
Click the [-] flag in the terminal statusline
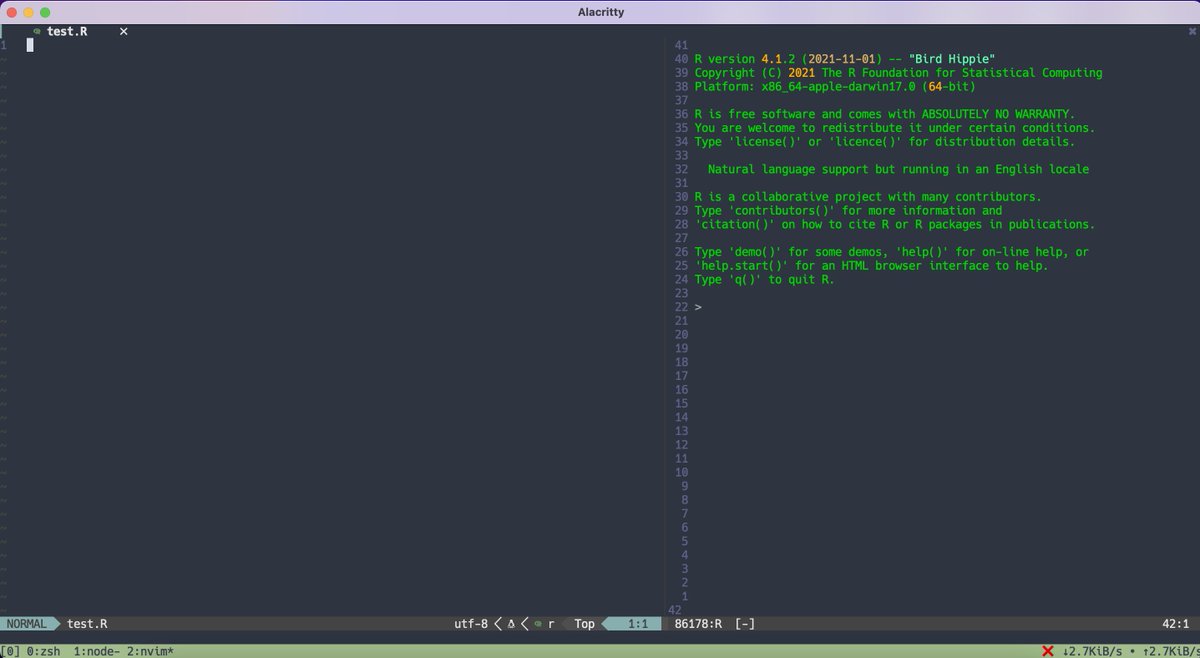point(745,624)
